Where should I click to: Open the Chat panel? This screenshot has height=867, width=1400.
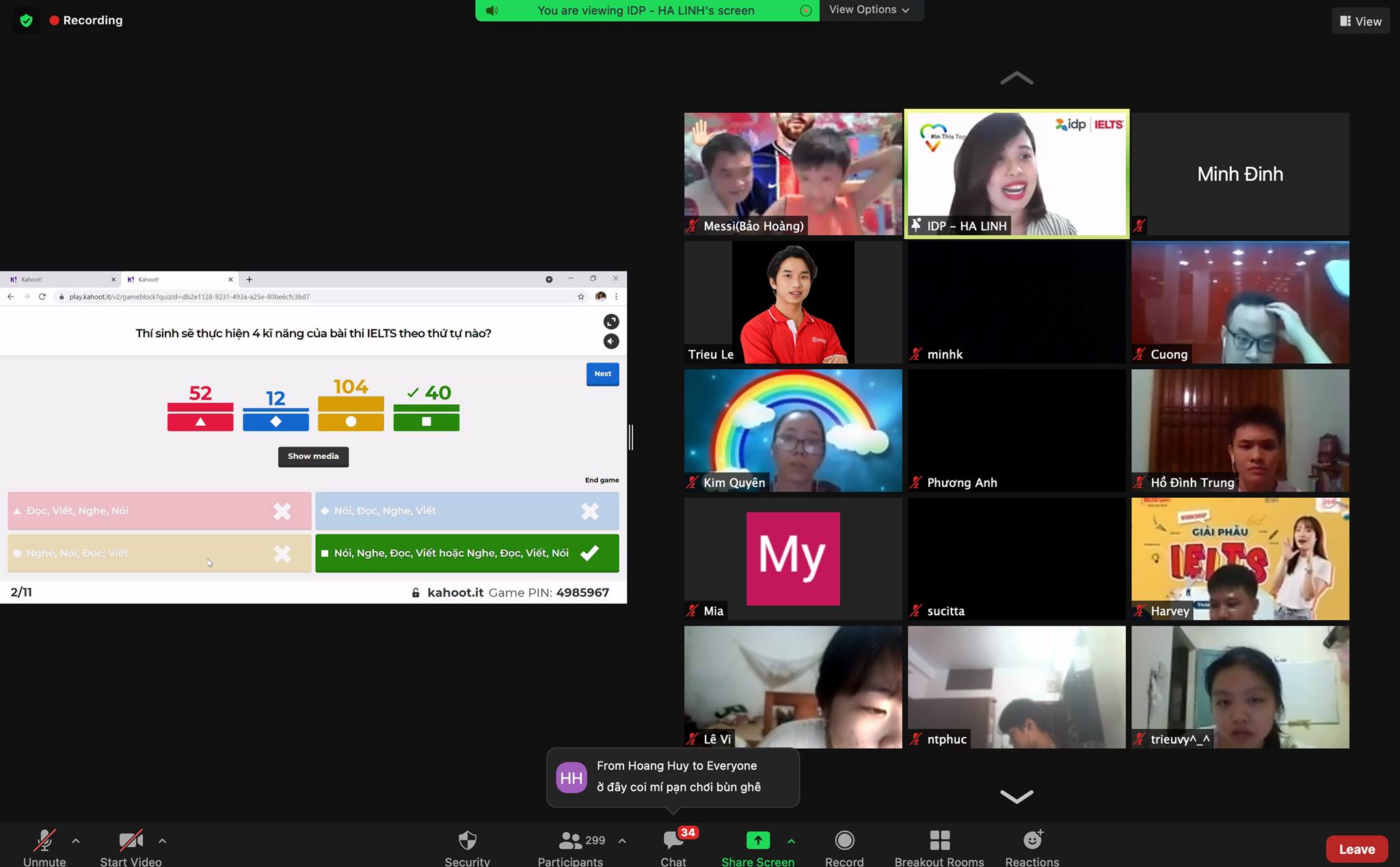coord(673,840)
